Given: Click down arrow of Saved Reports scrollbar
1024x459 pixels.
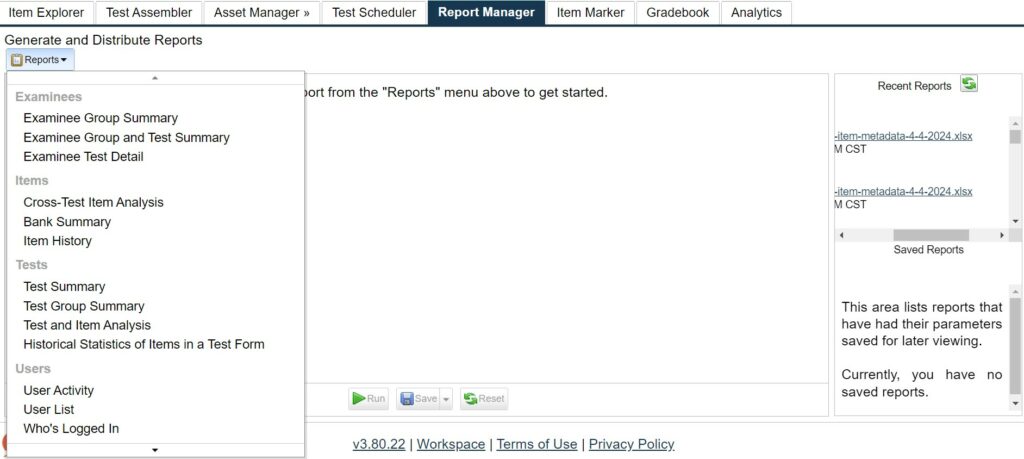Looking at the screenshot, I should (1015, 404).
